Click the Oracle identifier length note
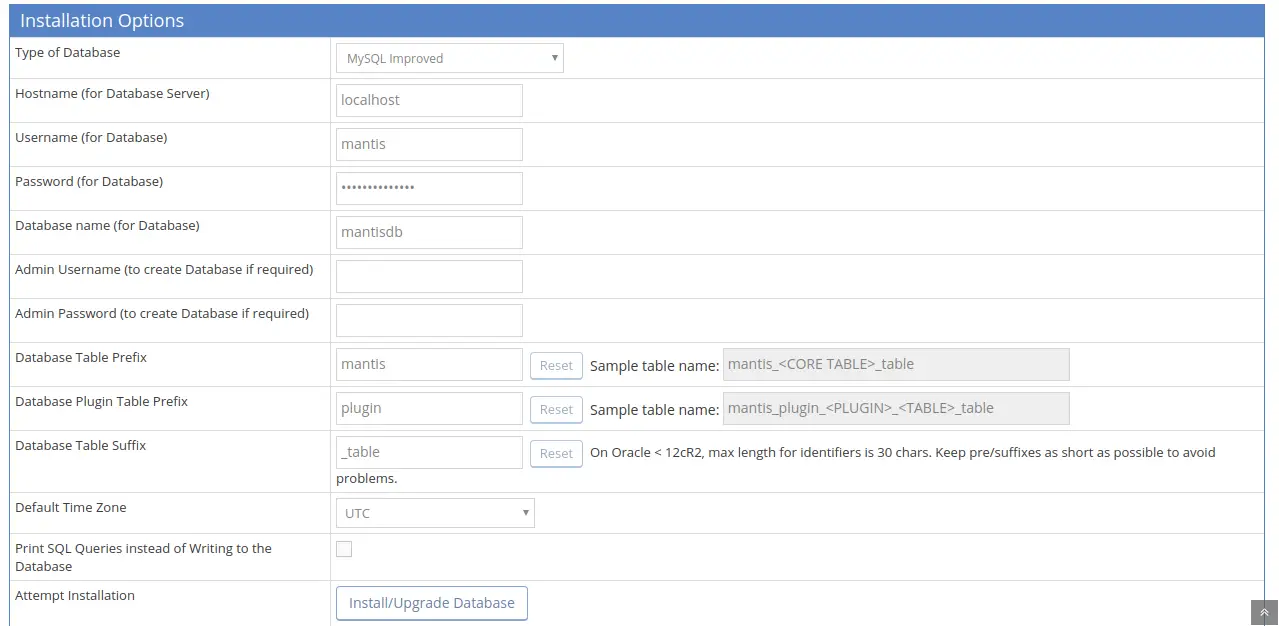The image size is (1279, 626). 776,465
